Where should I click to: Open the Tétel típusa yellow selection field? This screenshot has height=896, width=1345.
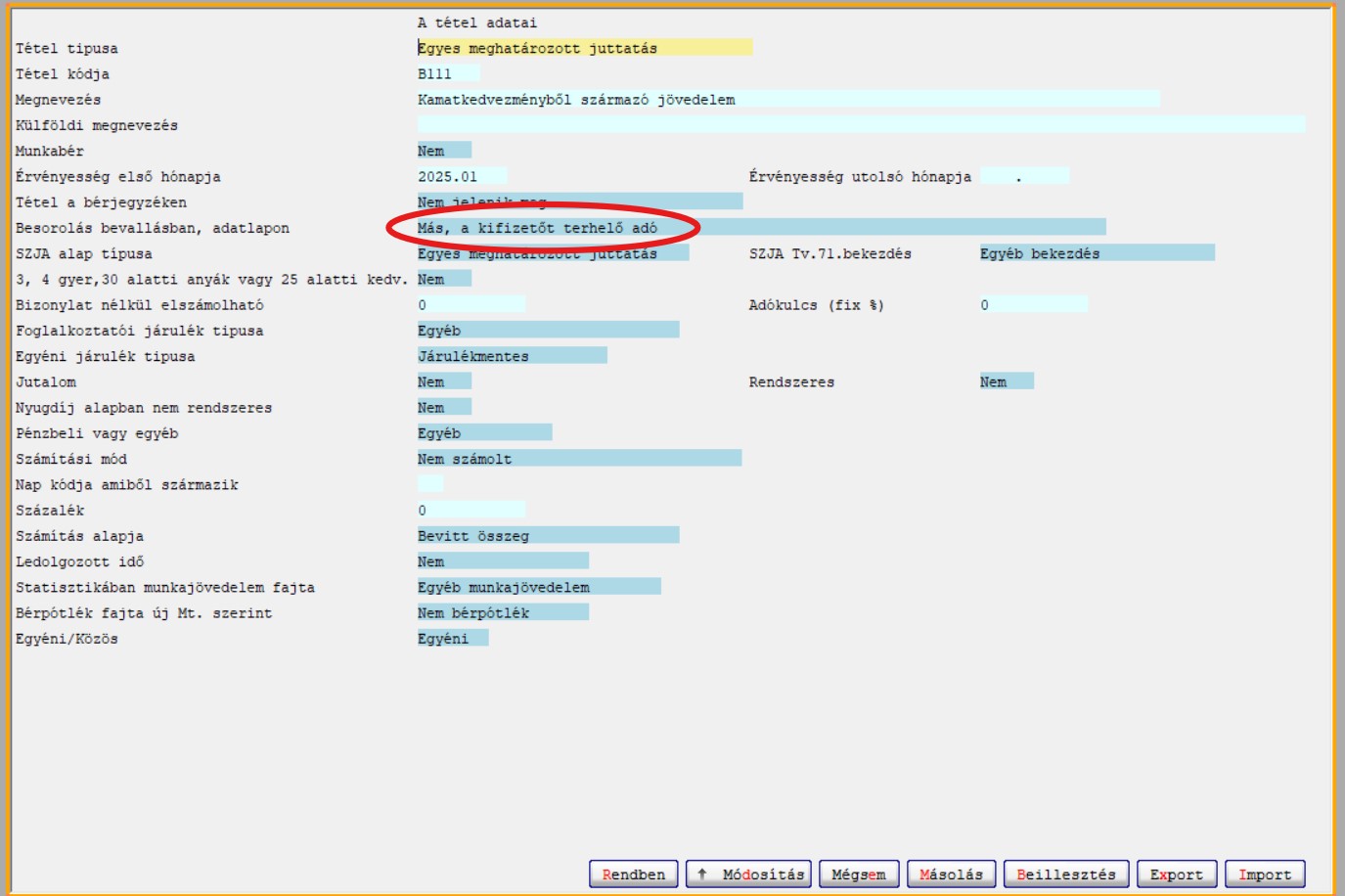[584, 48]
